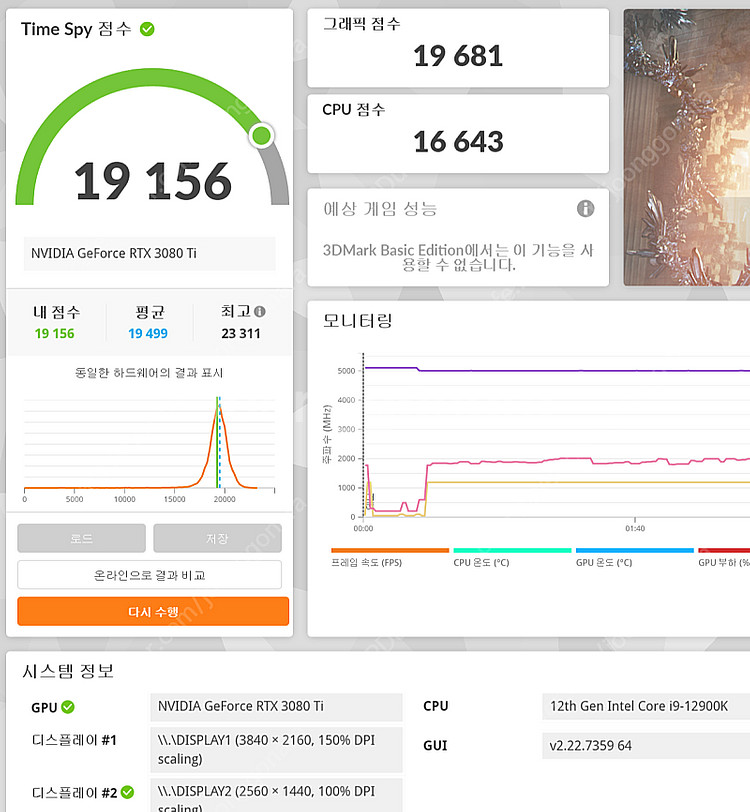Click the 예상 게임 성능 title
This screenshot has height=812, width=750.
tap(380, 209)
